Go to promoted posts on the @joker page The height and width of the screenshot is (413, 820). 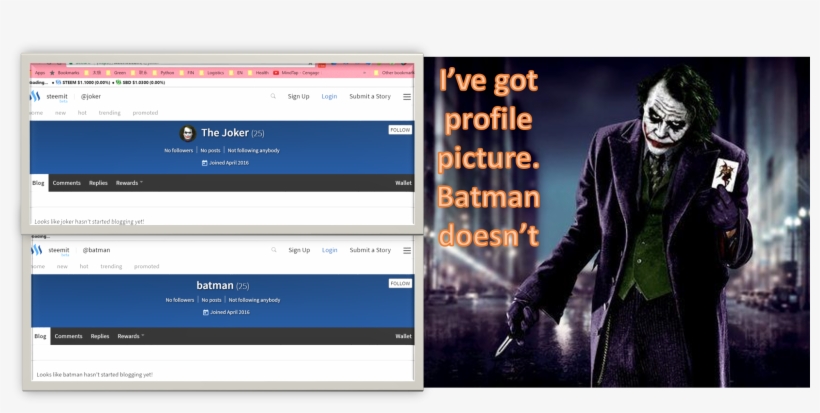point(145,113)
